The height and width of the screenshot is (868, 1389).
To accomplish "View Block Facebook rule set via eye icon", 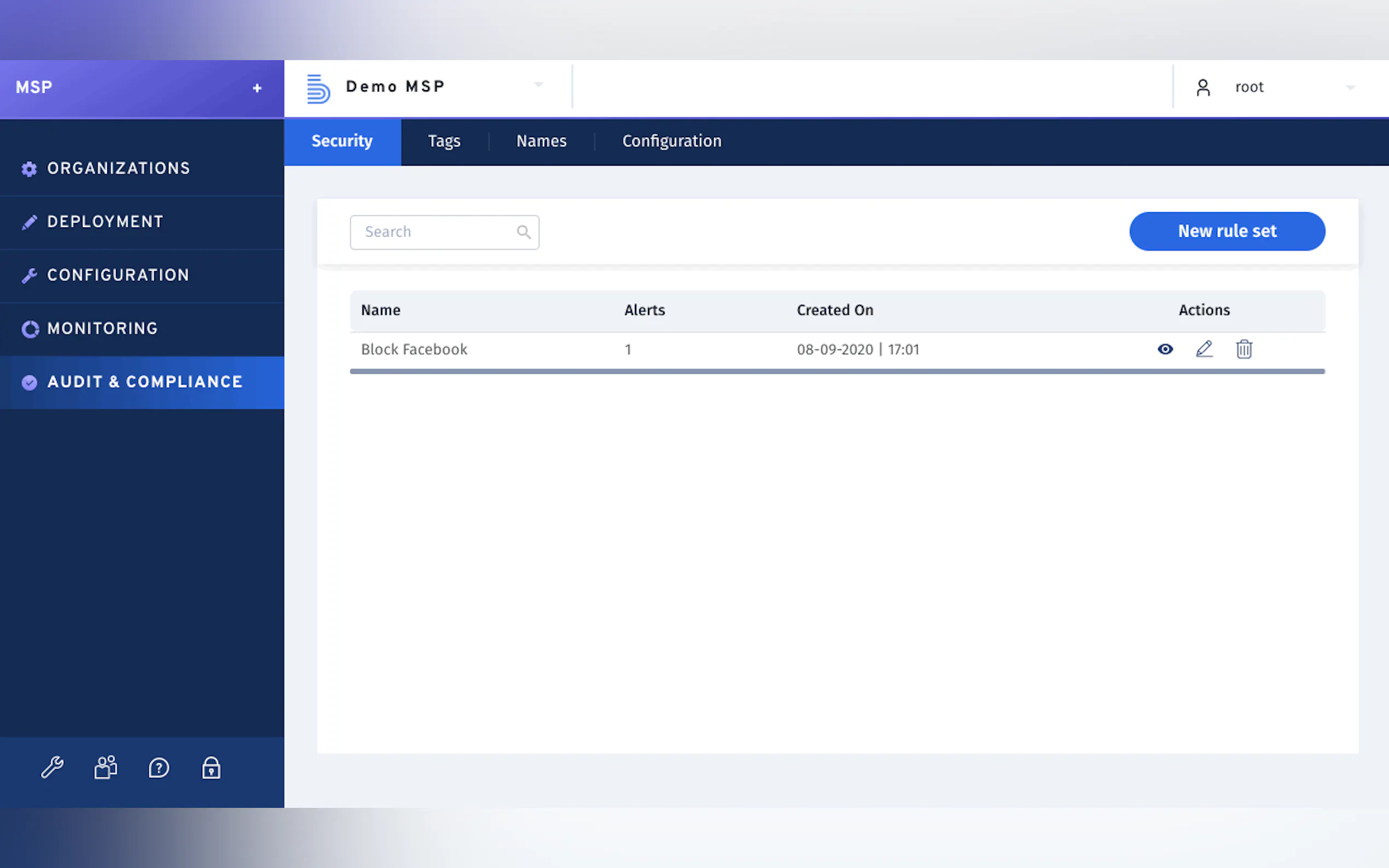I will coord(1165,349).
